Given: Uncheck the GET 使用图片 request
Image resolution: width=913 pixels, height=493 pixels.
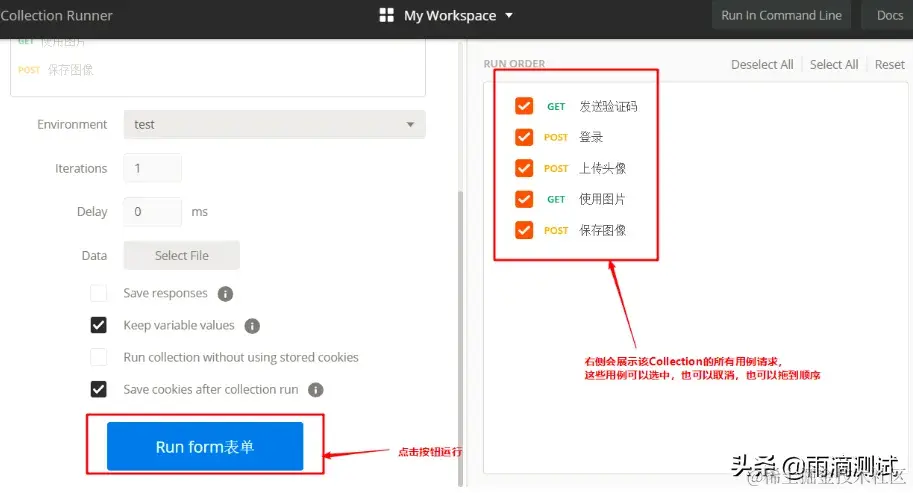Looking at the screenshot, I should tap(524, 199).
